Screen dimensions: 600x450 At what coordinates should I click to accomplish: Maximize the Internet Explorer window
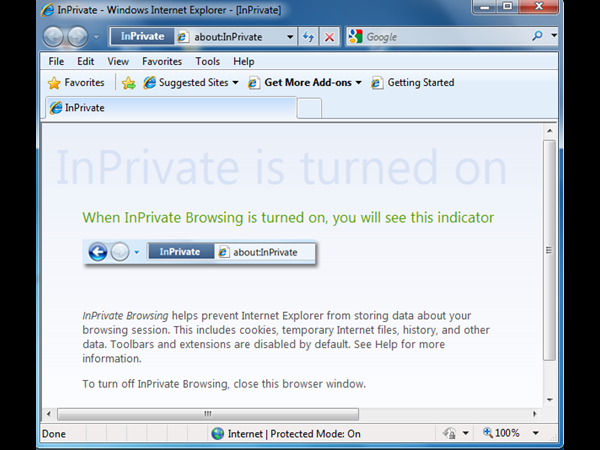point(507,7)
